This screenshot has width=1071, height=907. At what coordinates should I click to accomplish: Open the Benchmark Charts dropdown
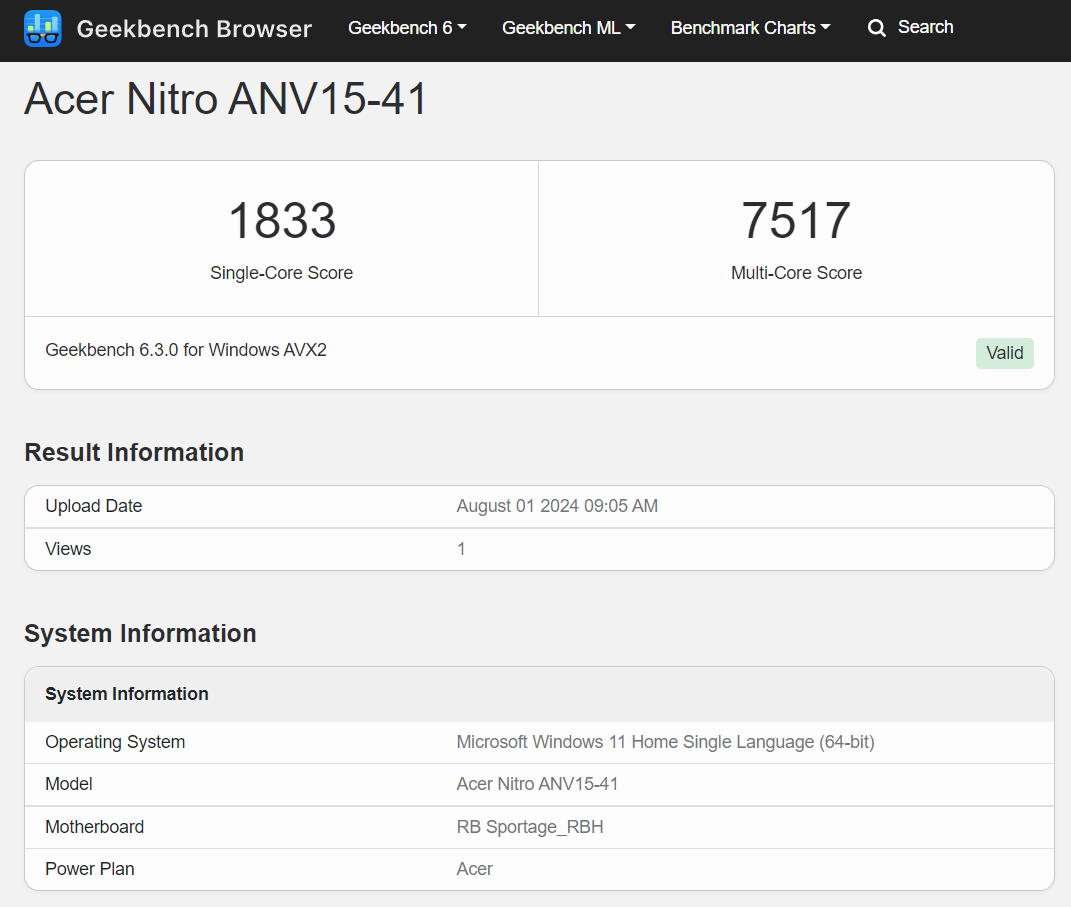(x=750, y=28)
